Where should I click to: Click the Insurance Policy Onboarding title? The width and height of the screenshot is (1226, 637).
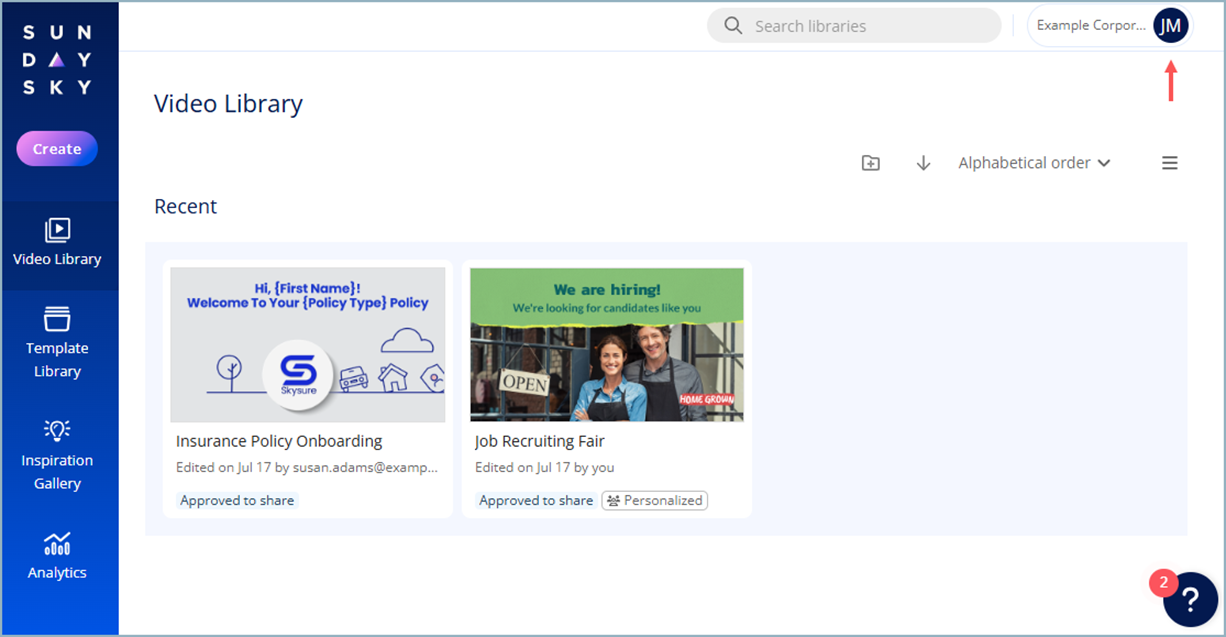pyautogui.click(x=279, y=441)
